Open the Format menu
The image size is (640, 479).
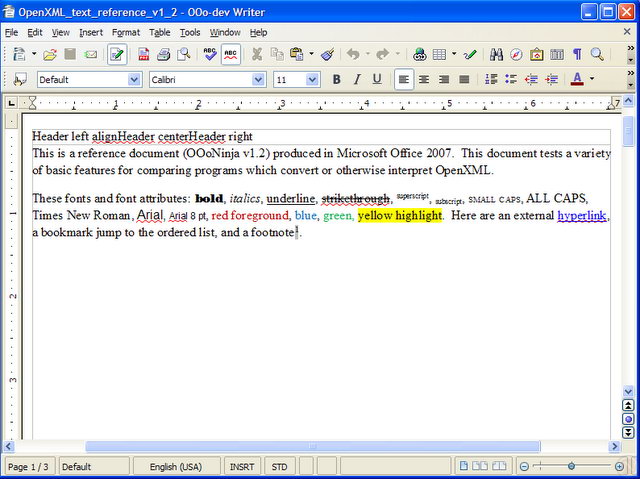click(126, 33)
